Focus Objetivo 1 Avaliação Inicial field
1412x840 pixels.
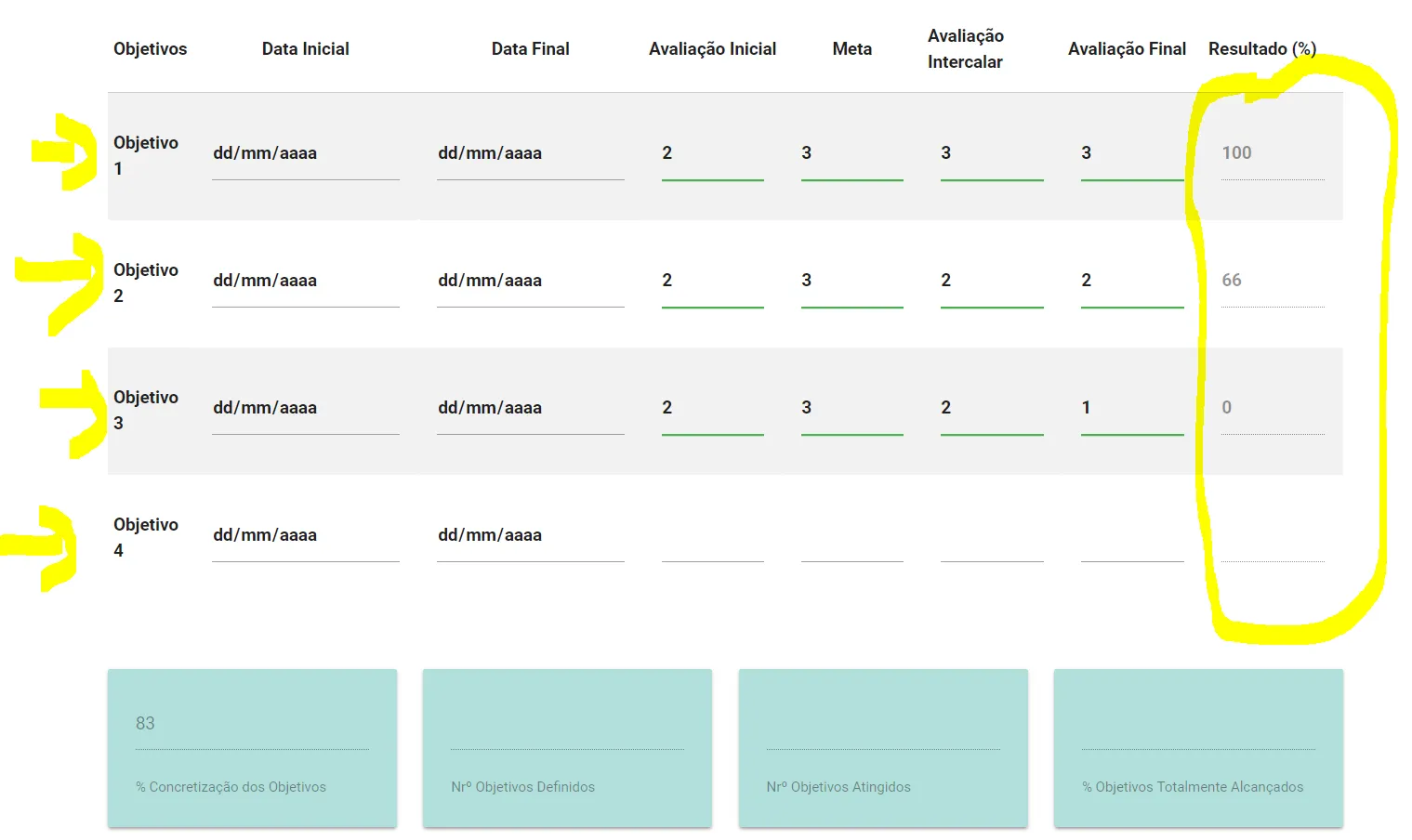[x=712, y=153]
